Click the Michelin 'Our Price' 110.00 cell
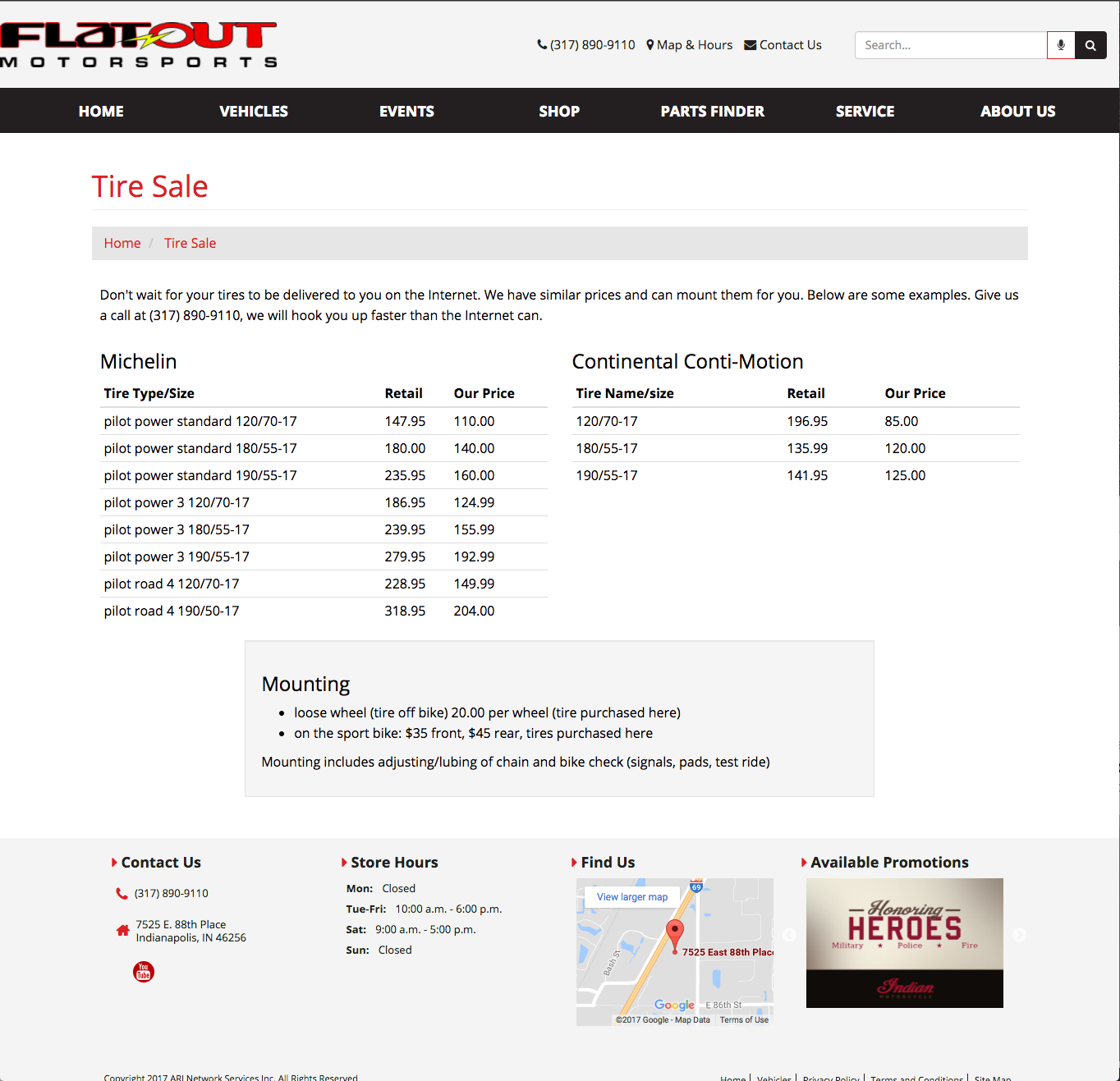1120x1081 pixels. tap(474, 421)
